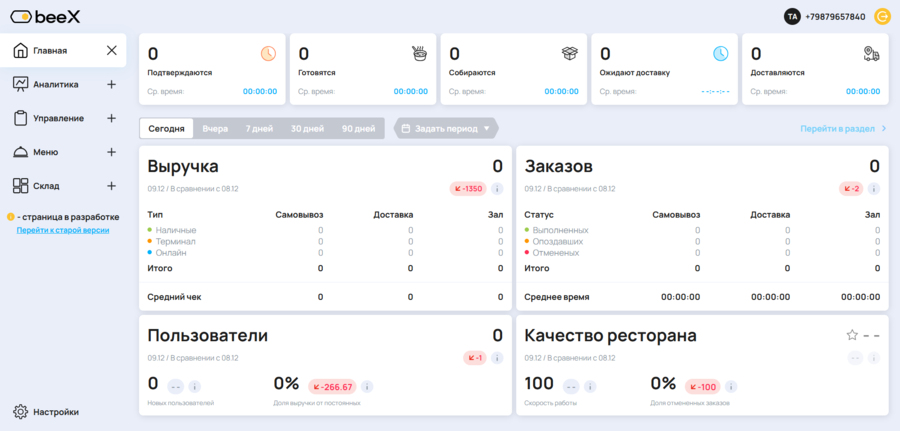Expand the Склад sidebar section
Image resolution: width=900 pixels, height=431 pixels.
pyautogui.click(x=111, y=186)
